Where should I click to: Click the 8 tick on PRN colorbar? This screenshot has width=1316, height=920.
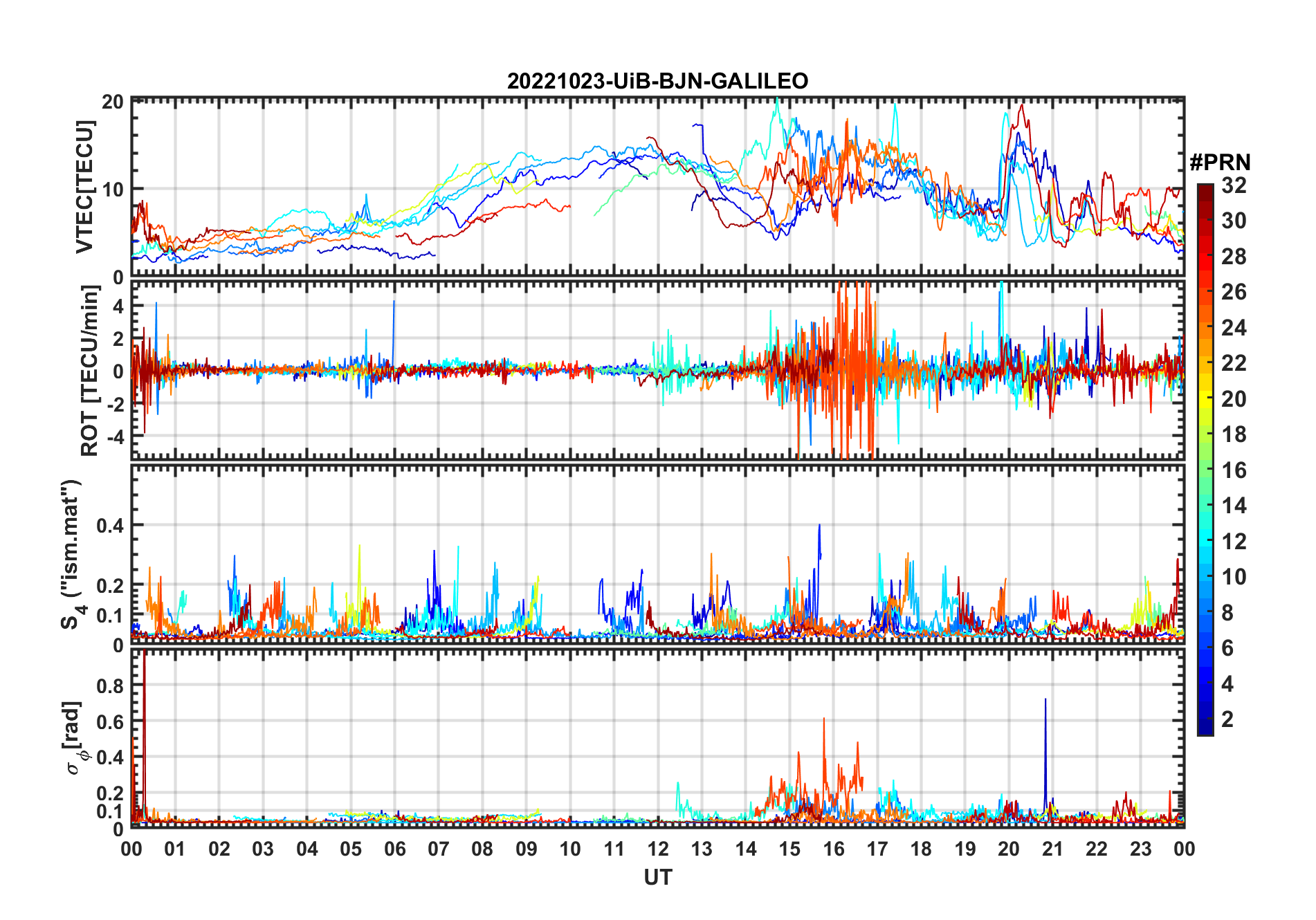pos(1227,612)
